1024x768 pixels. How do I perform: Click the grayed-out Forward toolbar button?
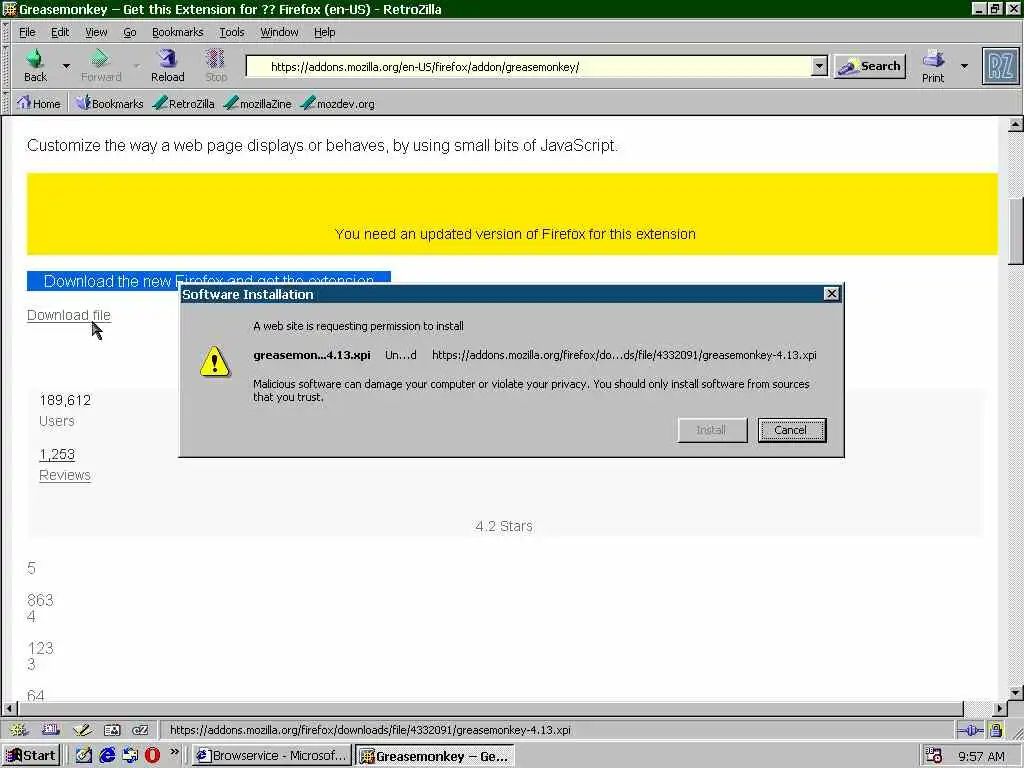pyautogui.click(x=101, y=66)
